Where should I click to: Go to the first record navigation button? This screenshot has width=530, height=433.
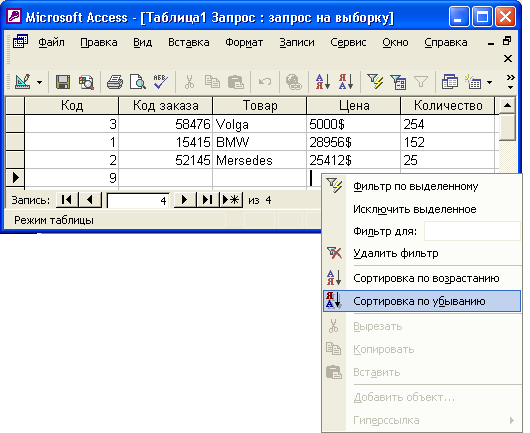67,200
